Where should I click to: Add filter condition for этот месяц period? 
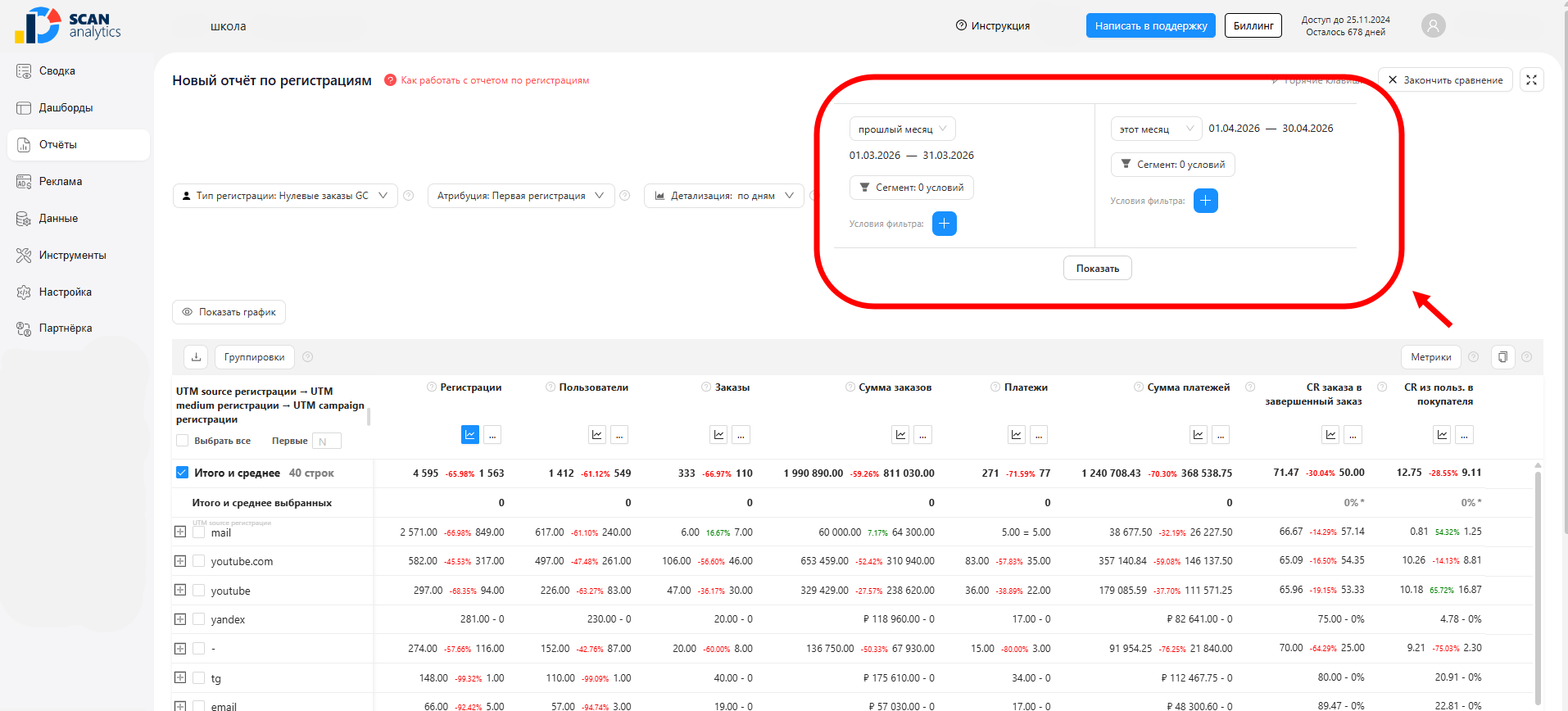(x=1206, y=201)
